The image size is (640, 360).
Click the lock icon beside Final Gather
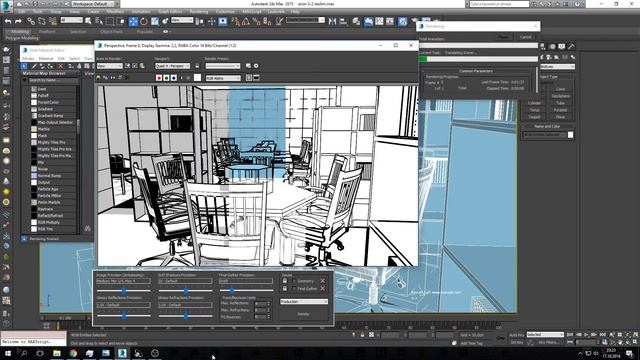pyautogui.click(x=285, y=289)
